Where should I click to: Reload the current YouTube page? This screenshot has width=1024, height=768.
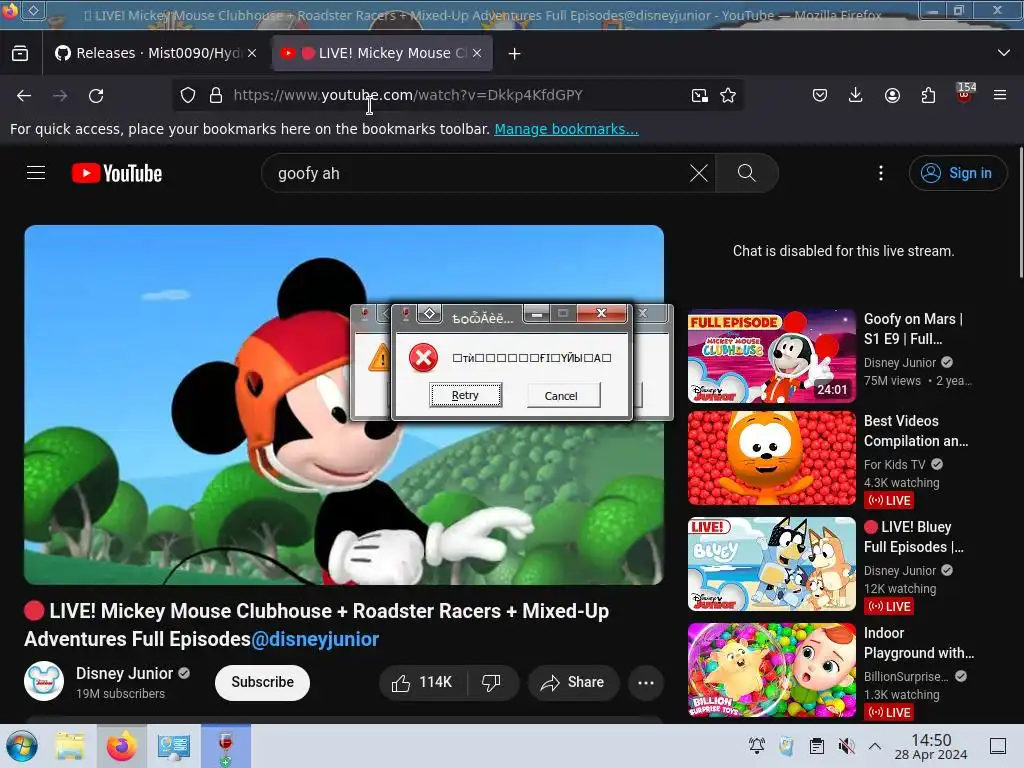click(96, 95)
